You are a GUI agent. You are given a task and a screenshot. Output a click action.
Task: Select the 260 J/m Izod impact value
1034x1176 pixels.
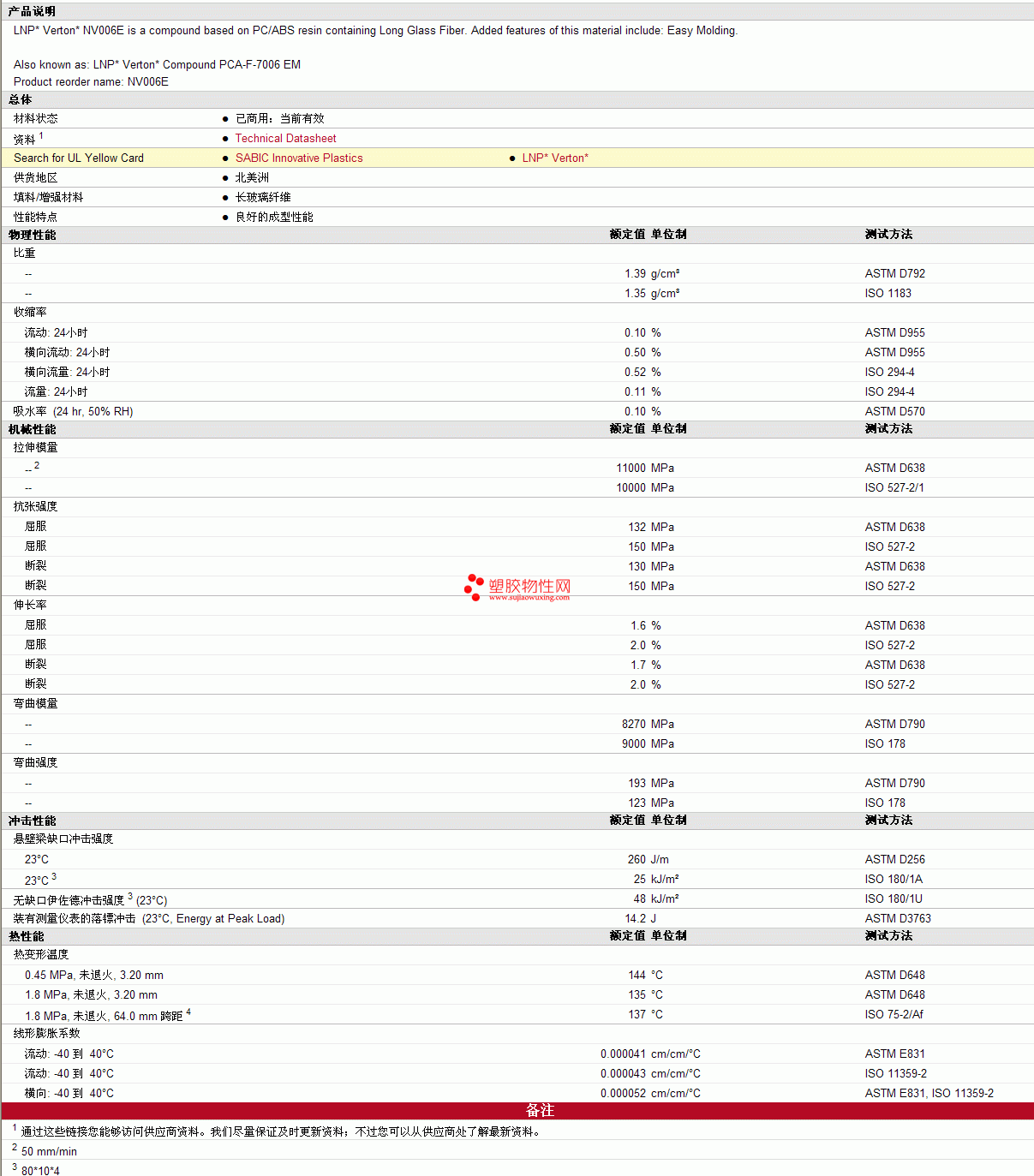648,859
